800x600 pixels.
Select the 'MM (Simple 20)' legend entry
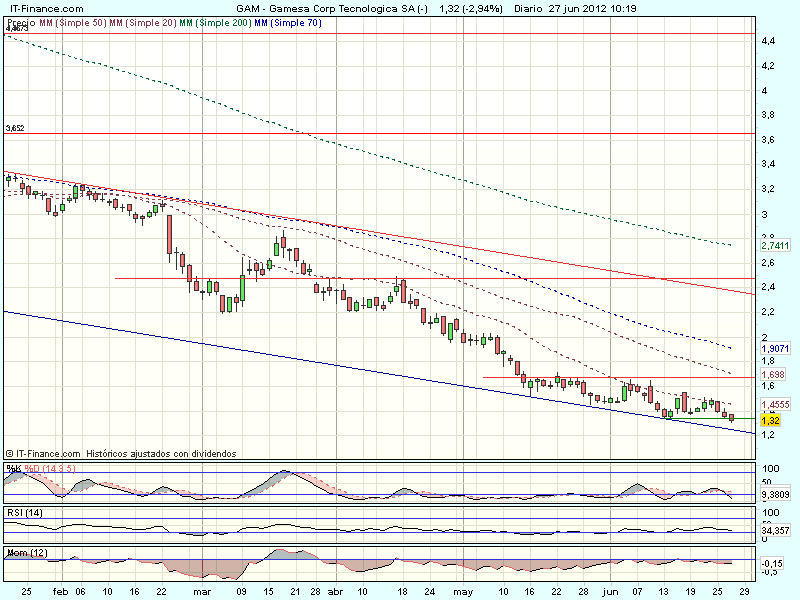point(143,22)
